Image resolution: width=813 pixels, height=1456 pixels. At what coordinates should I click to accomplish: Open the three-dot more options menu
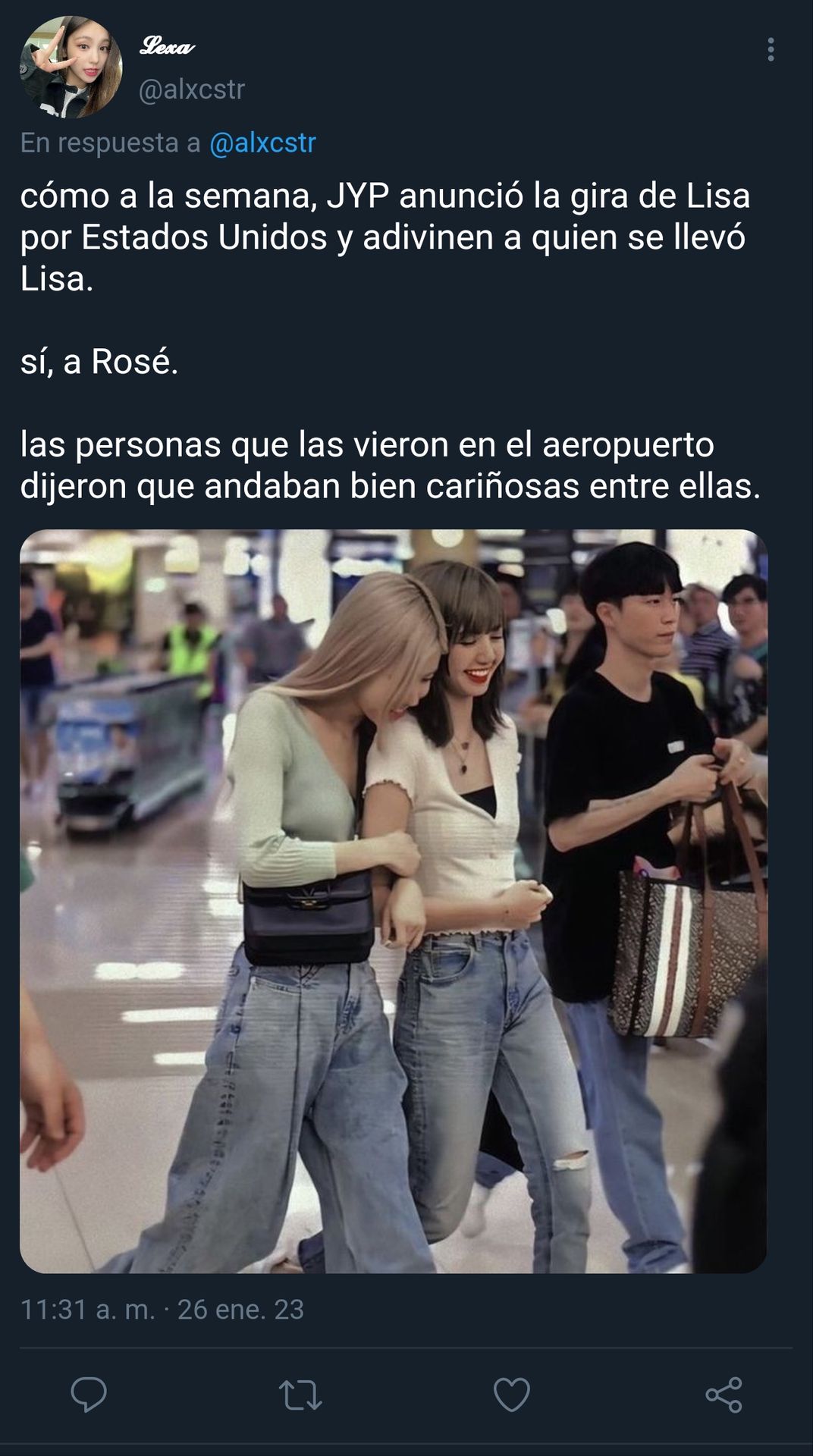click(771, 49)
